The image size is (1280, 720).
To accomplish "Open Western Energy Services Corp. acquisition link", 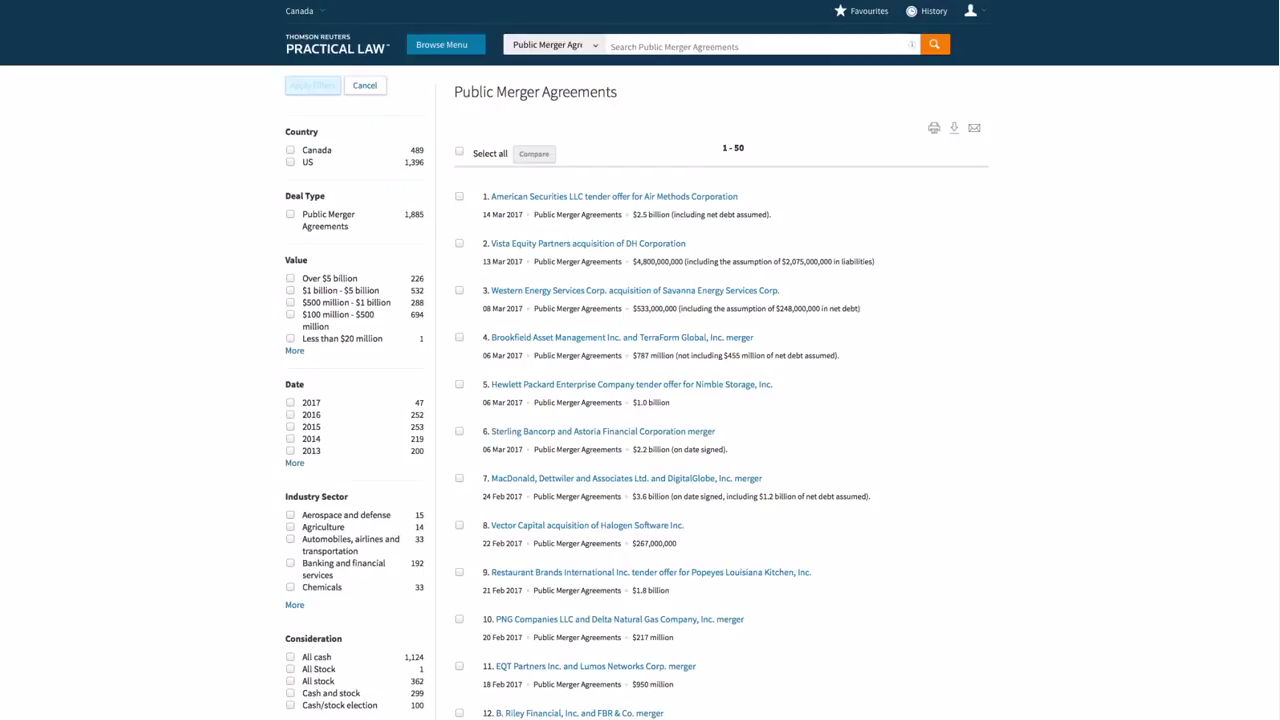I will tap(635, 291).
